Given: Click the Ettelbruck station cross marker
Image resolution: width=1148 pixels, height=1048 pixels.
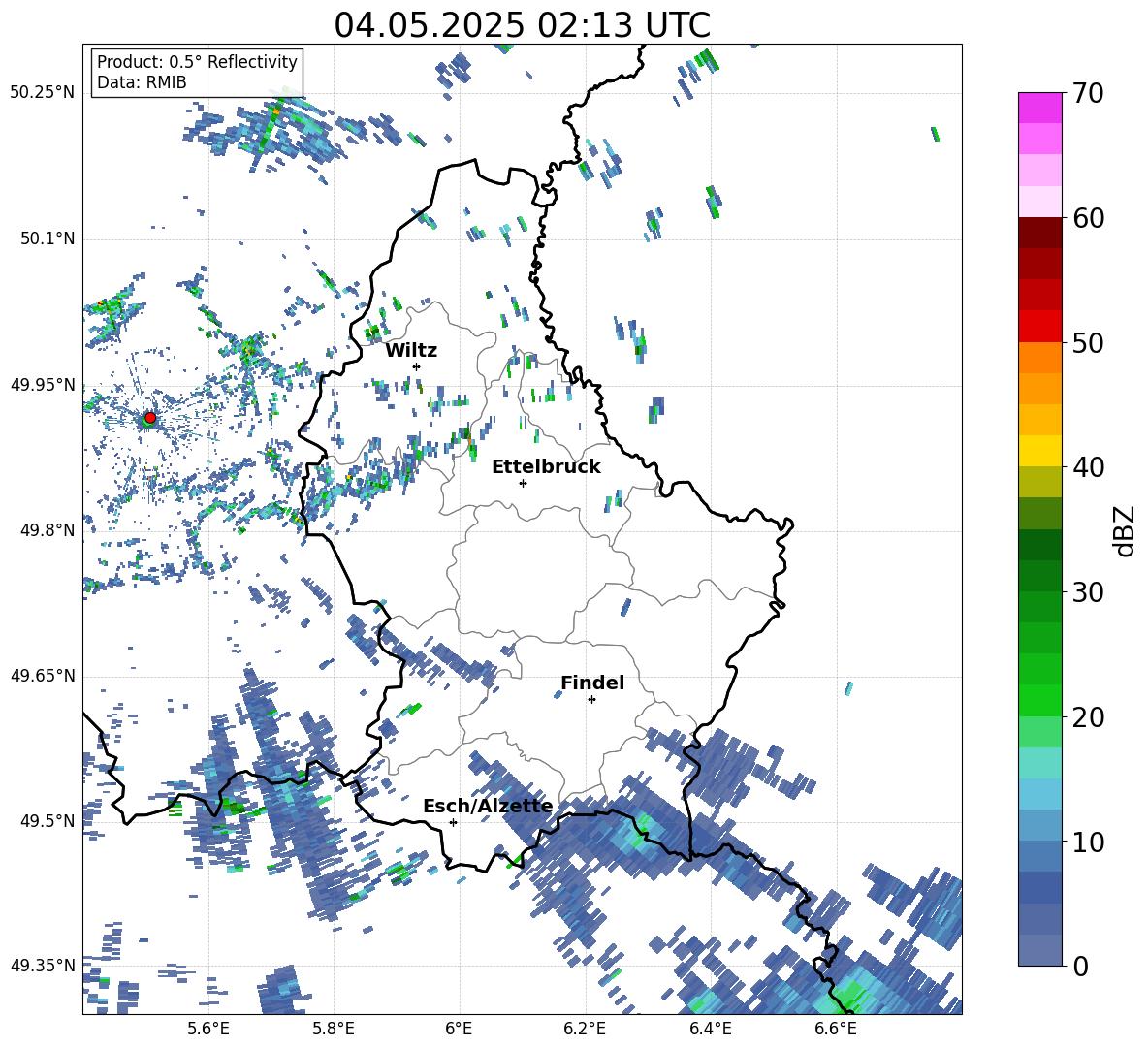Looking at the screenshot, I should coord(523,483).
